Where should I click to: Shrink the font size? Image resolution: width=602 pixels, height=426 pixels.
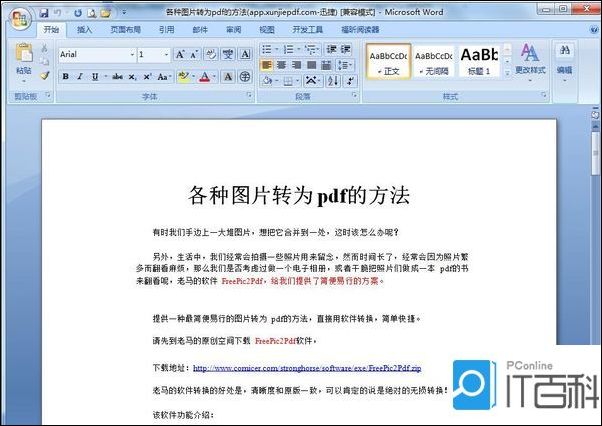(x=194, y=54)
